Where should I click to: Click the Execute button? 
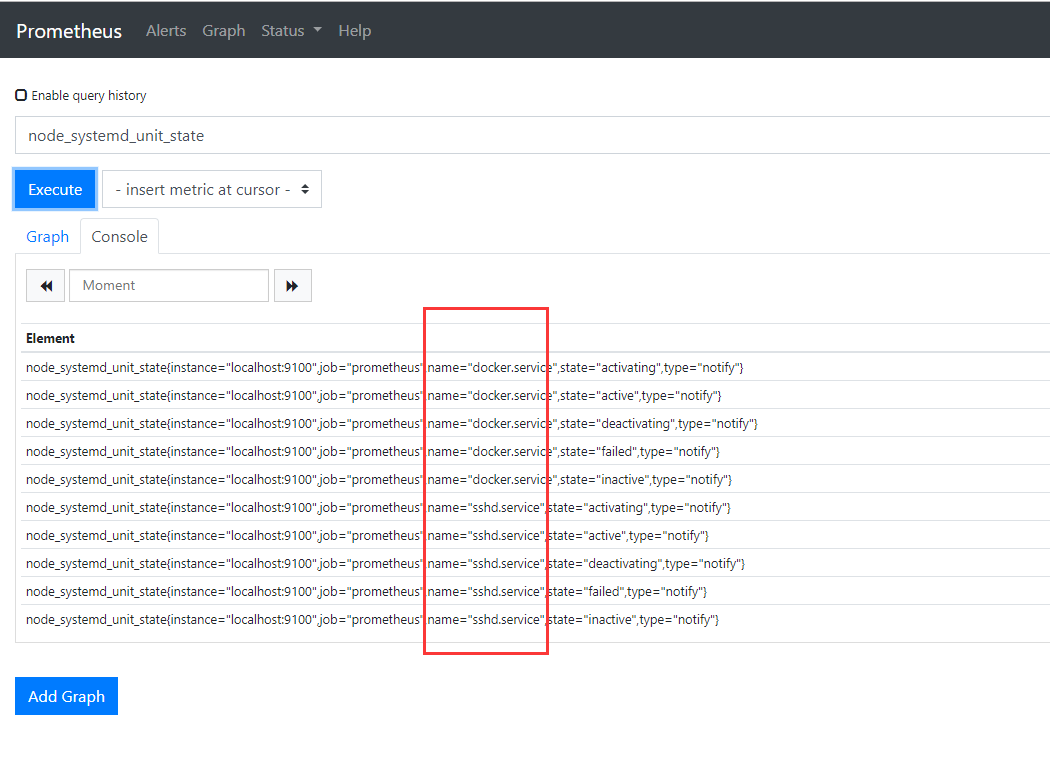point(54,188)
